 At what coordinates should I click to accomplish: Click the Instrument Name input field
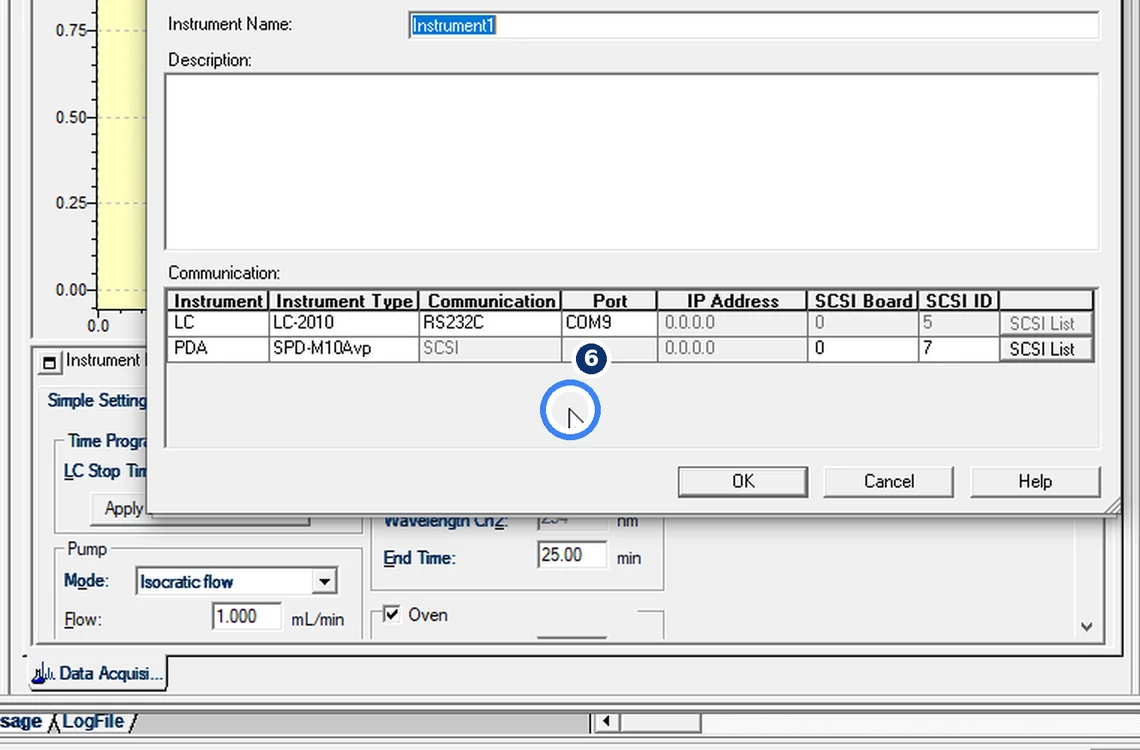[x=753, y=25]
